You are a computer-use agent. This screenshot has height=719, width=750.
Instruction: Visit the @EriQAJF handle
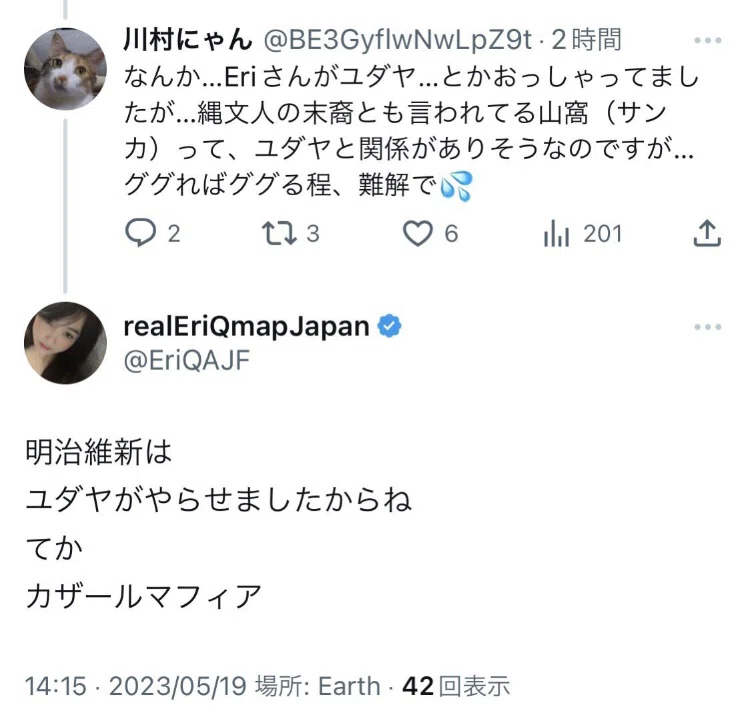pyautogui.click(x=187, y=360)
